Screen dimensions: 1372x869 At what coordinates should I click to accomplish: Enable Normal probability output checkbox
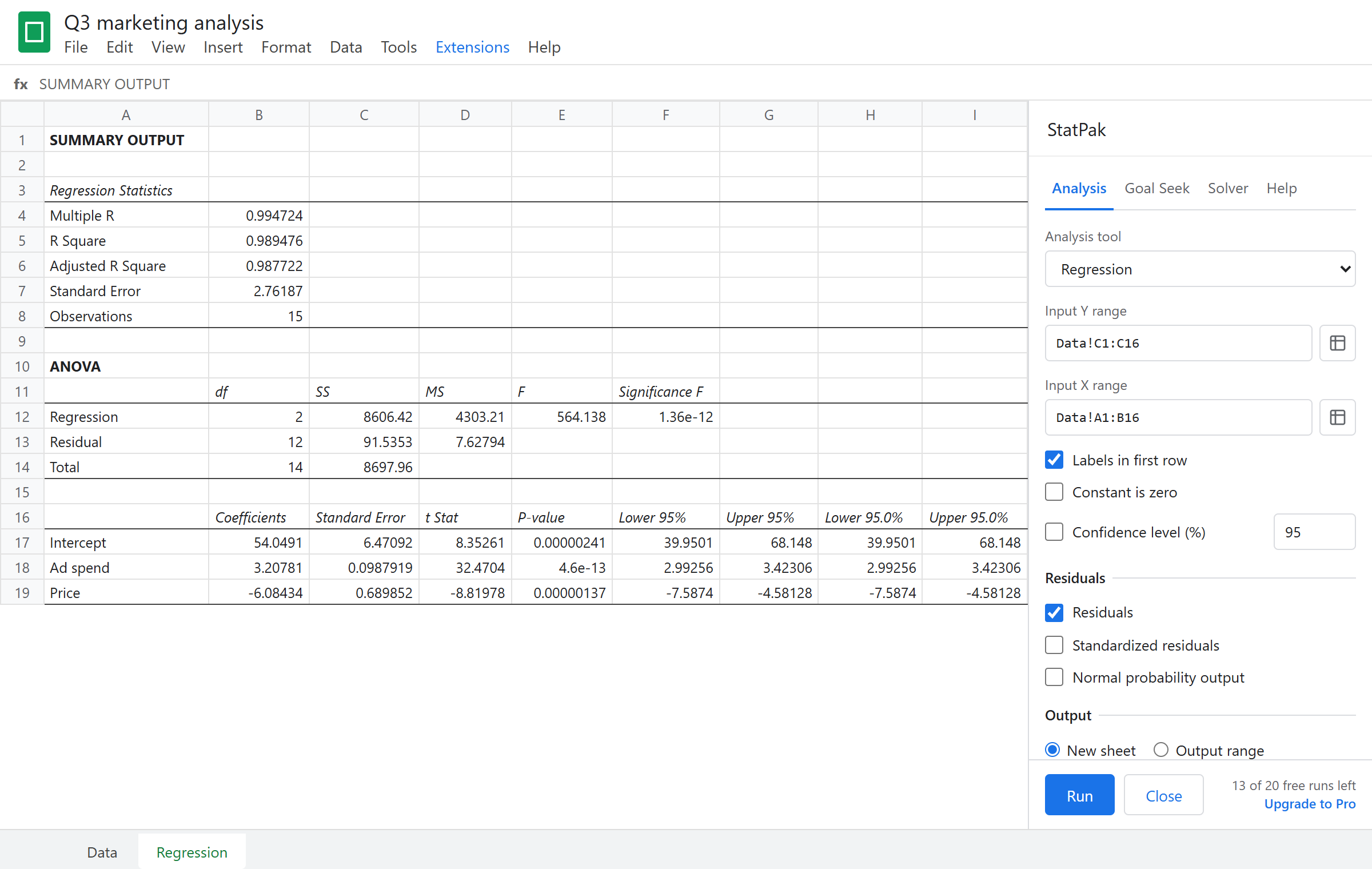(x=1054, y=677)
